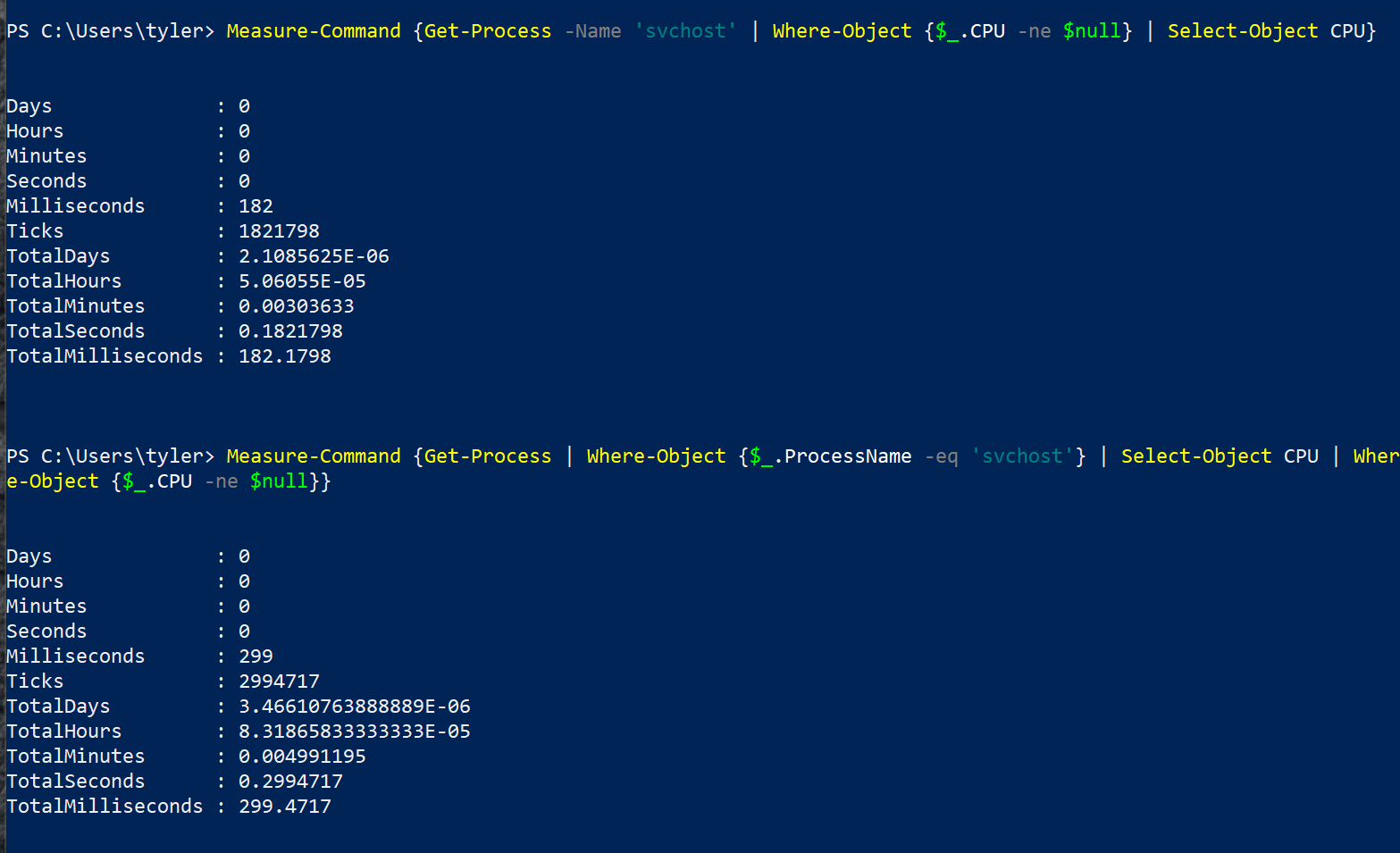Click the Ticks value 1821798

tap(279, 231)
